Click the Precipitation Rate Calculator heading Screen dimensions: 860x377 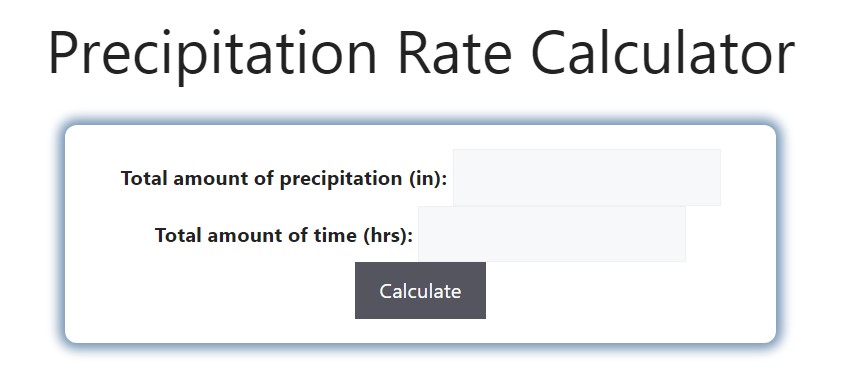coord(421,53)
